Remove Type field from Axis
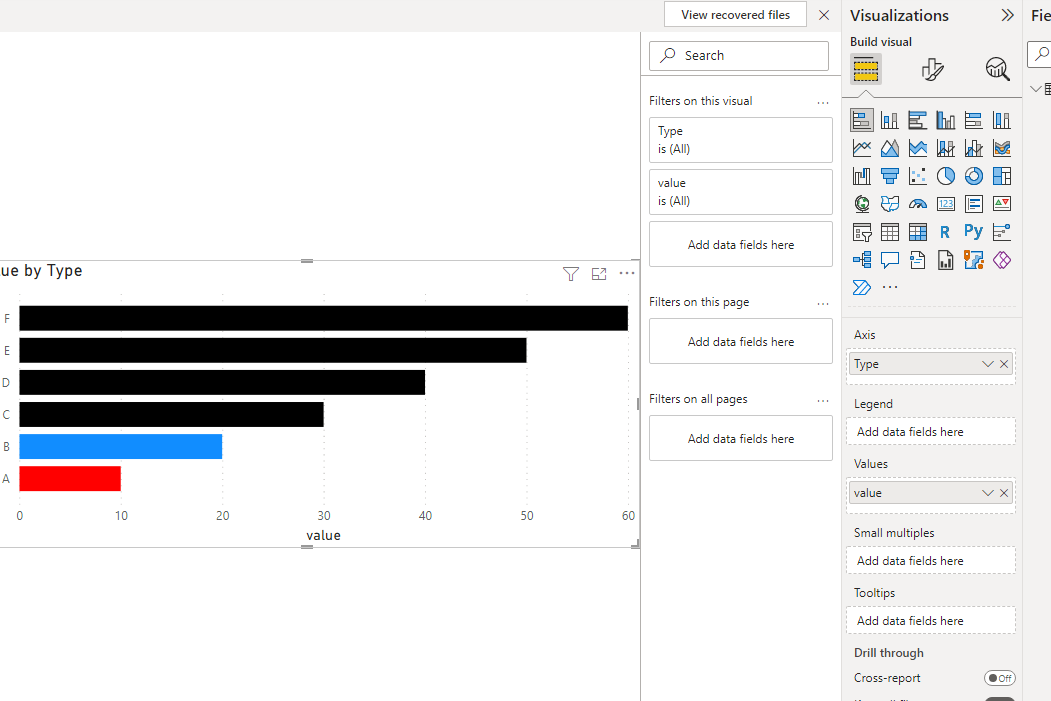 [1004, 364]
